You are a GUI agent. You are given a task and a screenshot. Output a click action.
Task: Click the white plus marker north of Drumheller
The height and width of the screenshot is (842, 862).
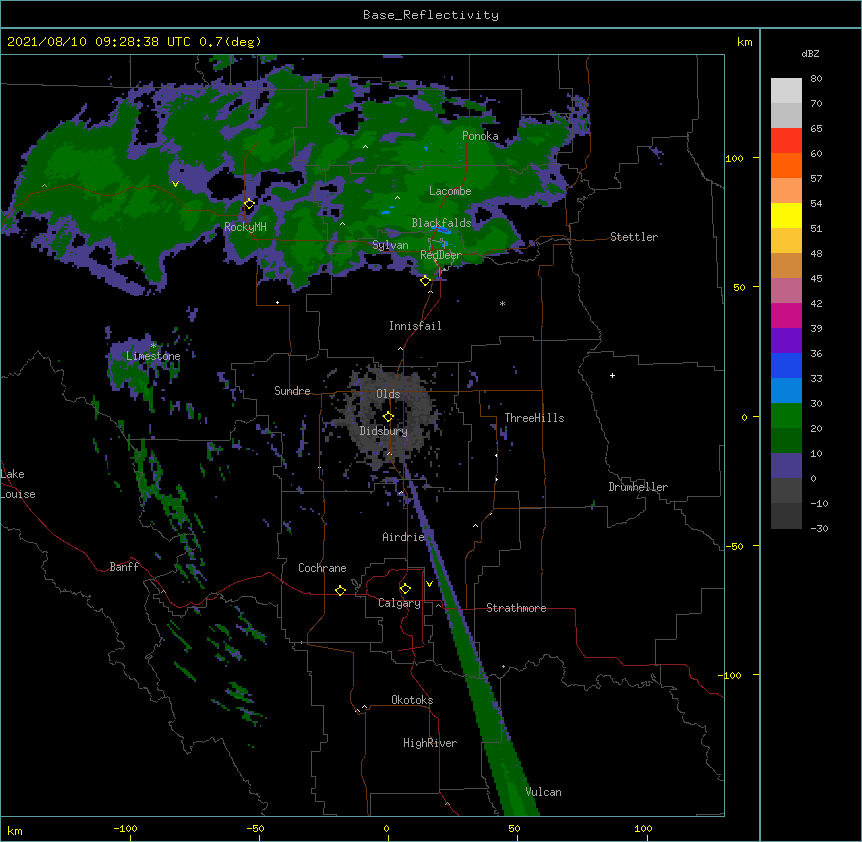612,375
